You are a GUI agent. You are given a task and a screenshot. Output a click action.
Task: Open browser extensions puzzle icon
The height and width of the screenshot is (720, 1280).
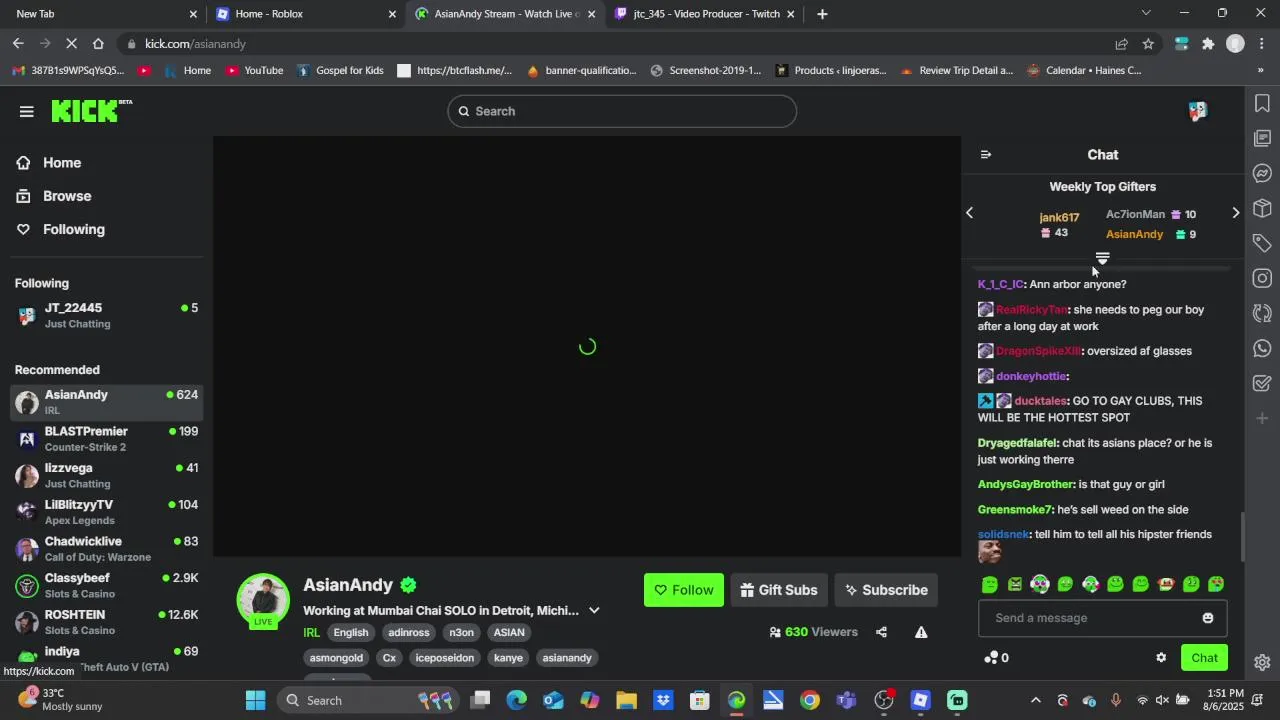point(1208,44)
